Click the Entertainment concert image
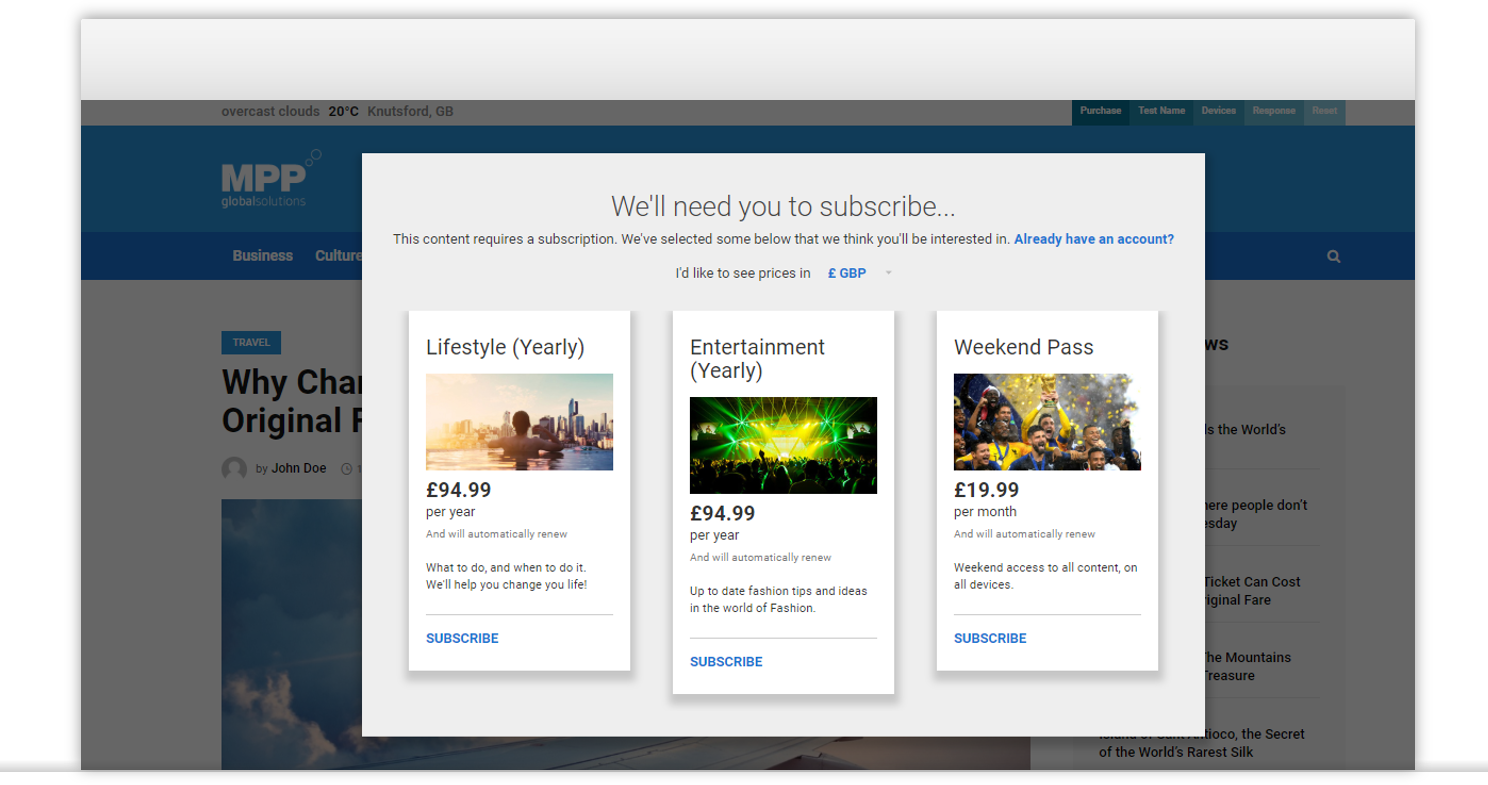The image size is (1488, 785). pyautogui.click(x=783, y=445)
